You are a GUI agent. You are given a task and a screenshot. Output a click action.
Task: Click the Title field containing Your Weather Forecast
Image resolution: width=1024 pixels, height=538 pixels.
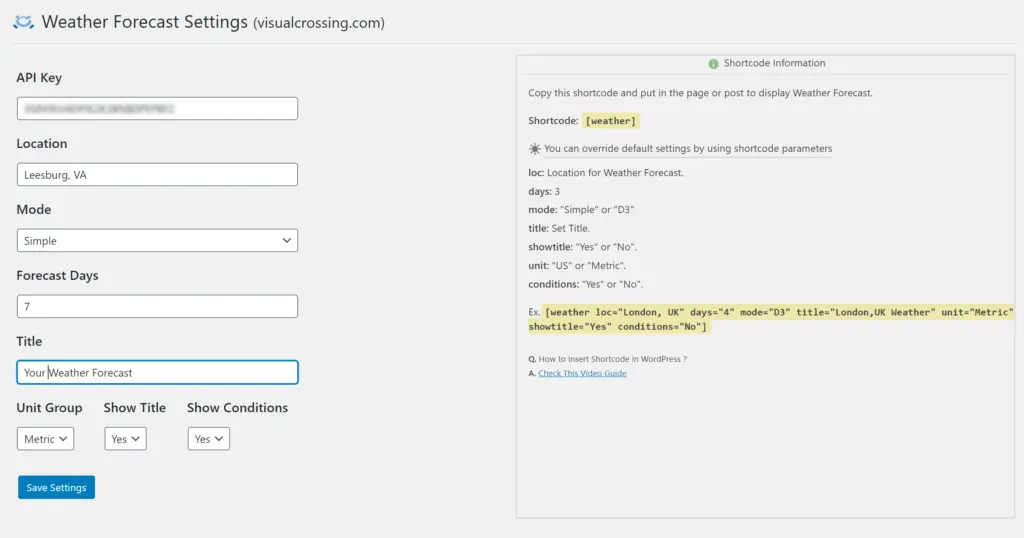pos(157,373)
